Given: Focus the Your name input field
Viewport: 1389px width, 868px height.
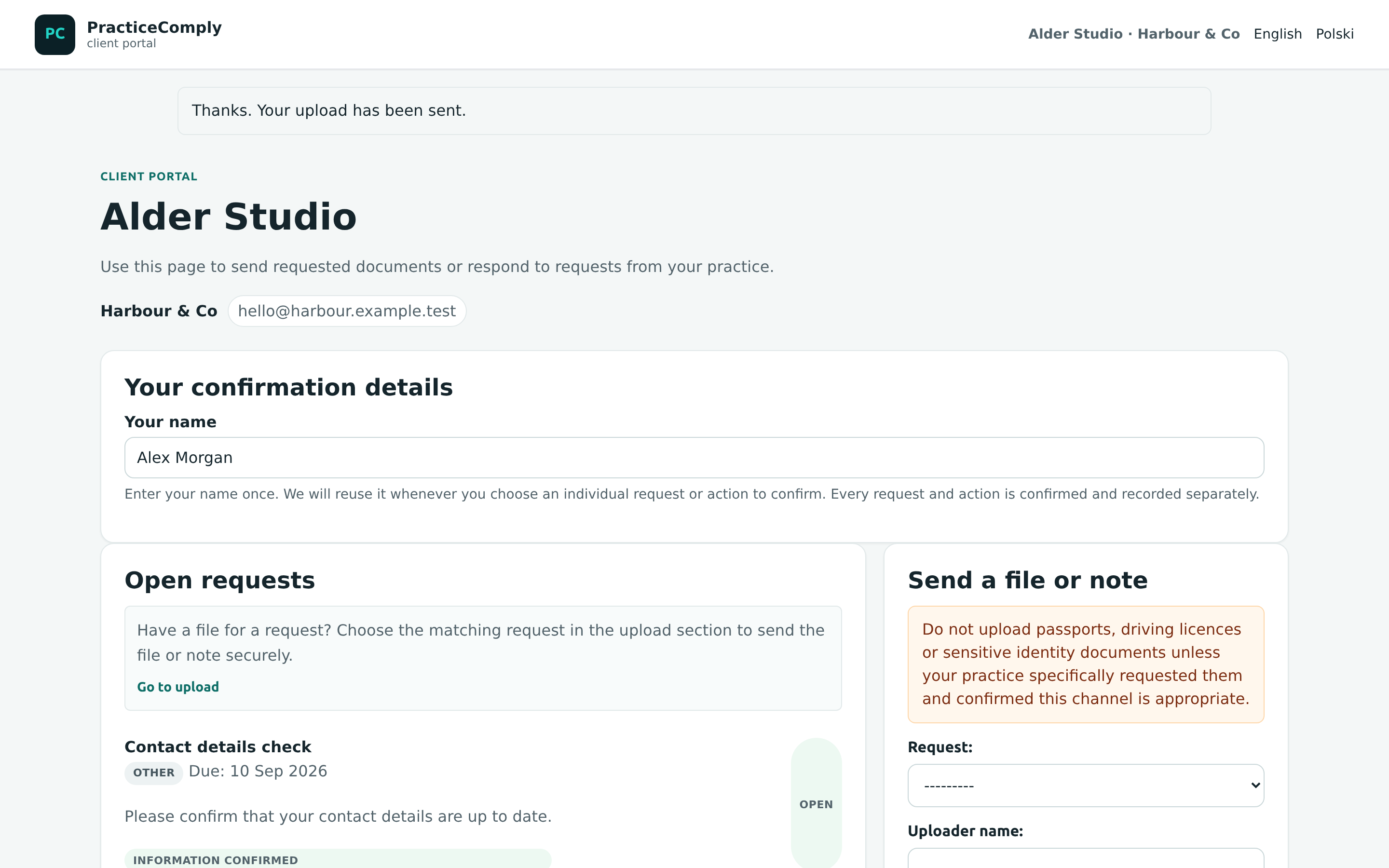Looking at the screenshot, I should (x=694, y=458).
